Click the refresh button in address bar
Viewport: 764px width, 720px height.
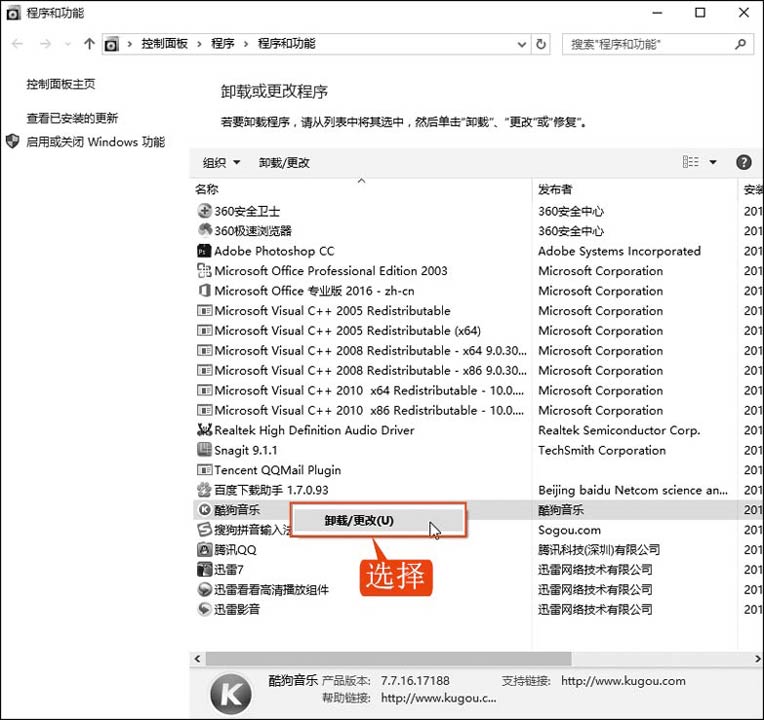coord(540,44)
